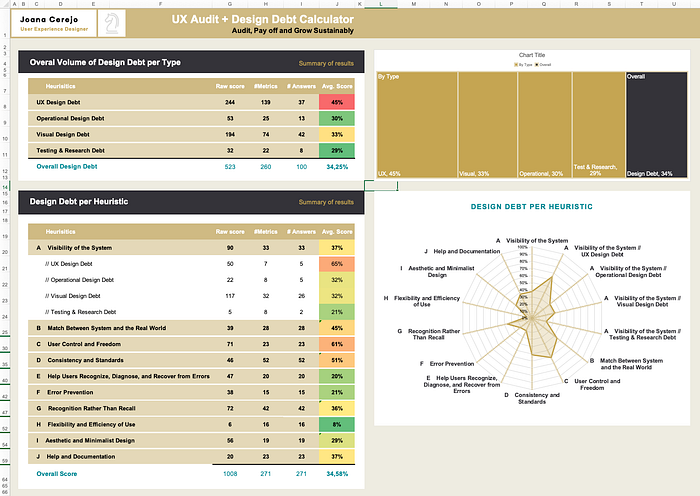700x496 pixels.
Task: Click 'Avg. Score' header in the heuristic table
Action: (337, 232)
